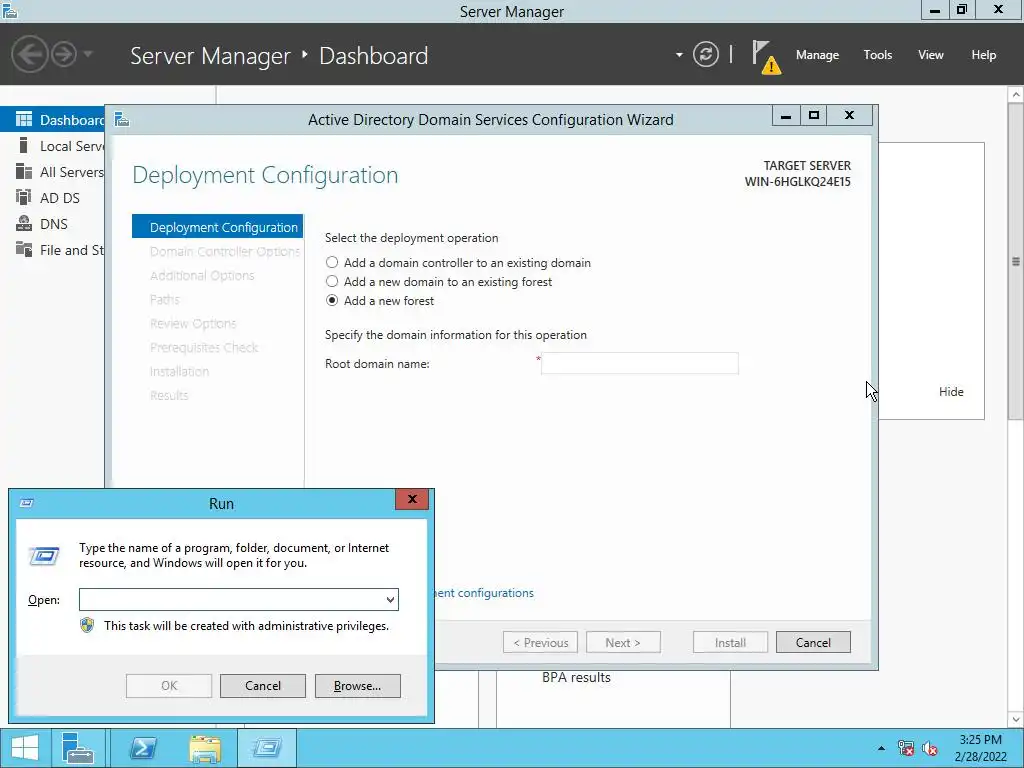
Task: Click the Run taskbar button
Action: (266, 748)
